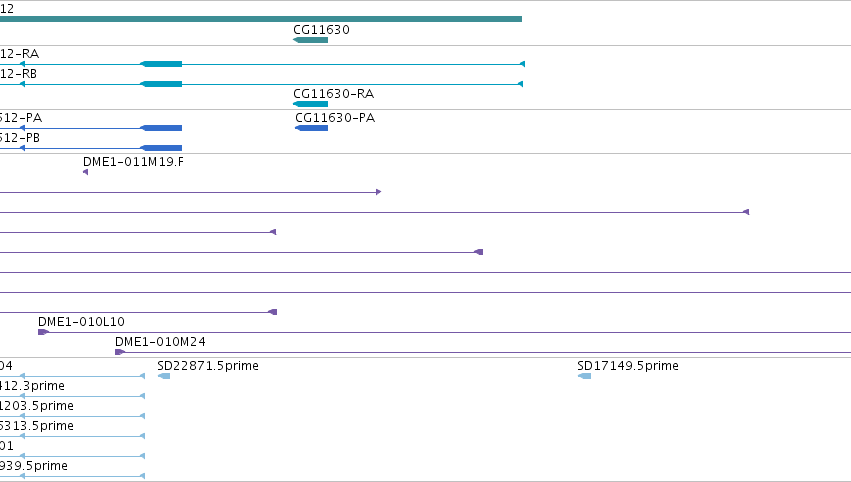Select the 939.5prime EST label

34,466
